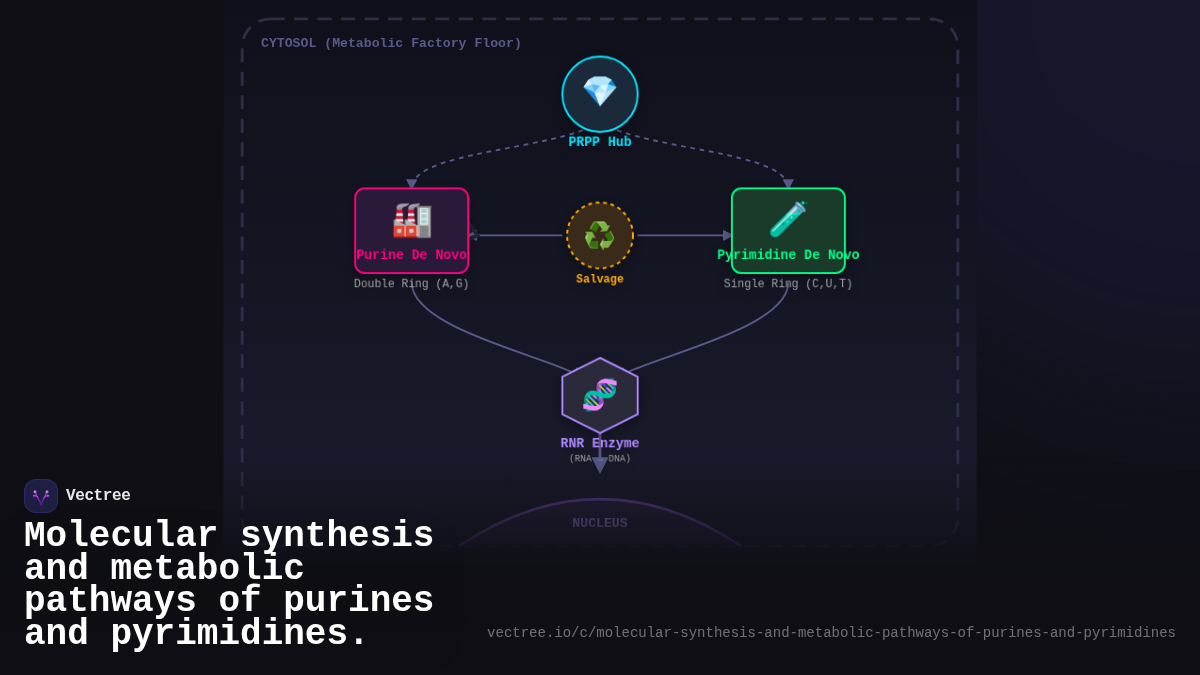Expand the NUCLEUS section at the bottom
The width and height of the screenshot is (1200, 675).
(x=600, y=522)
